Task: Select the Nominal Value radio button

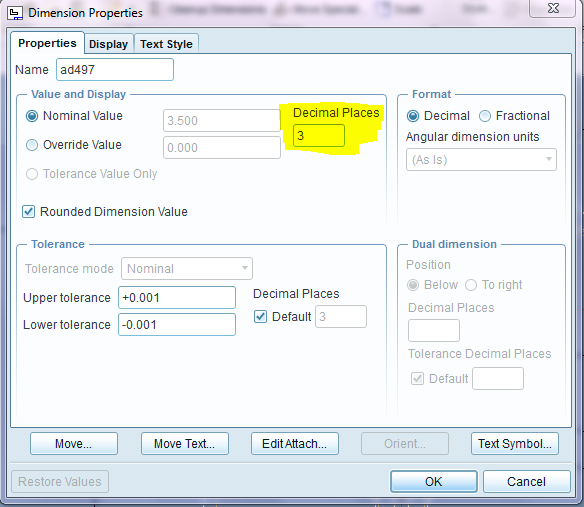Action: click(32, 116)
